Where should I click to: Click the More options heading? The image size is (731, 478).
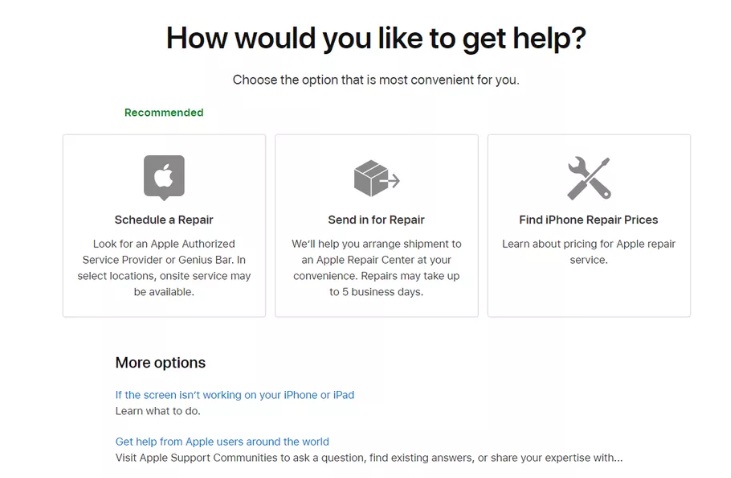point(160,363)
